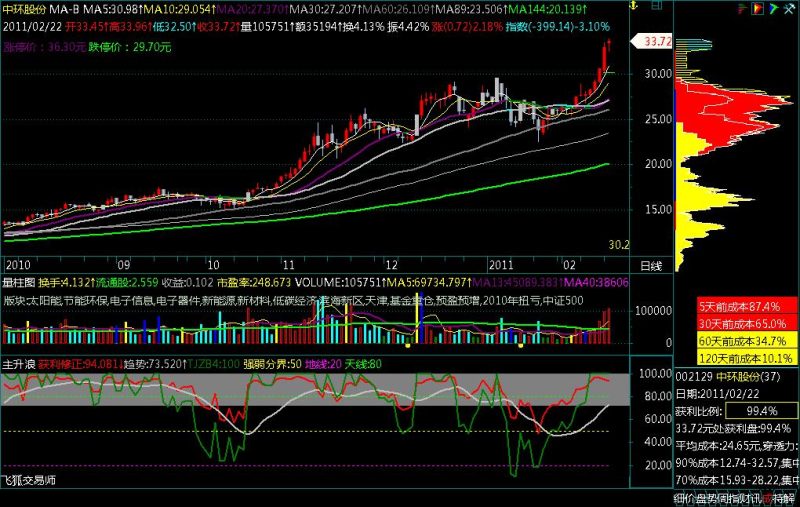Click the 涨停价 limit-up price label
This screenshot has height=507, width=800.
[44, 47]
